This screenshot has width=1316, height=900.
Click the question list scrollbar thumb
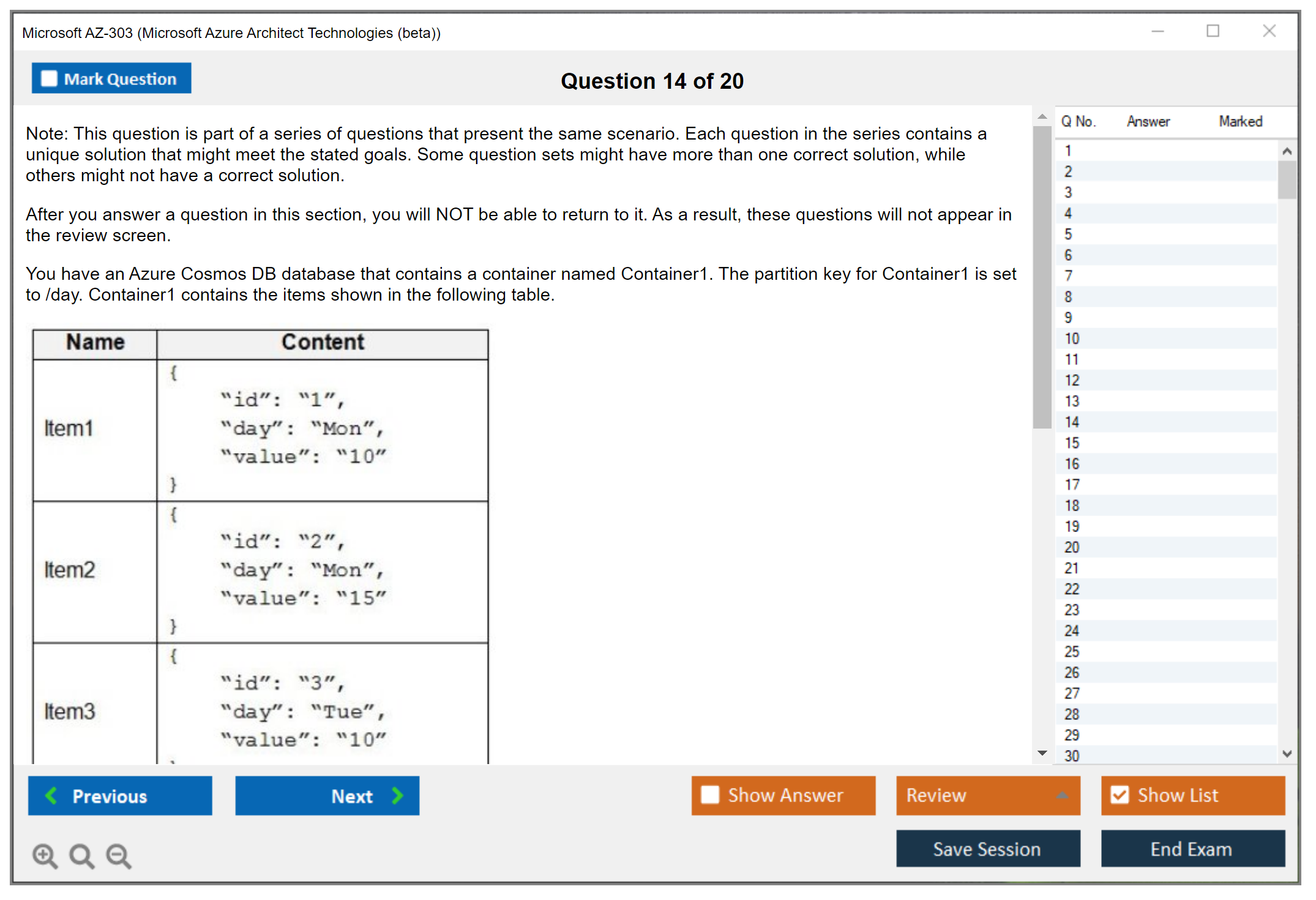pos(1287,180)
